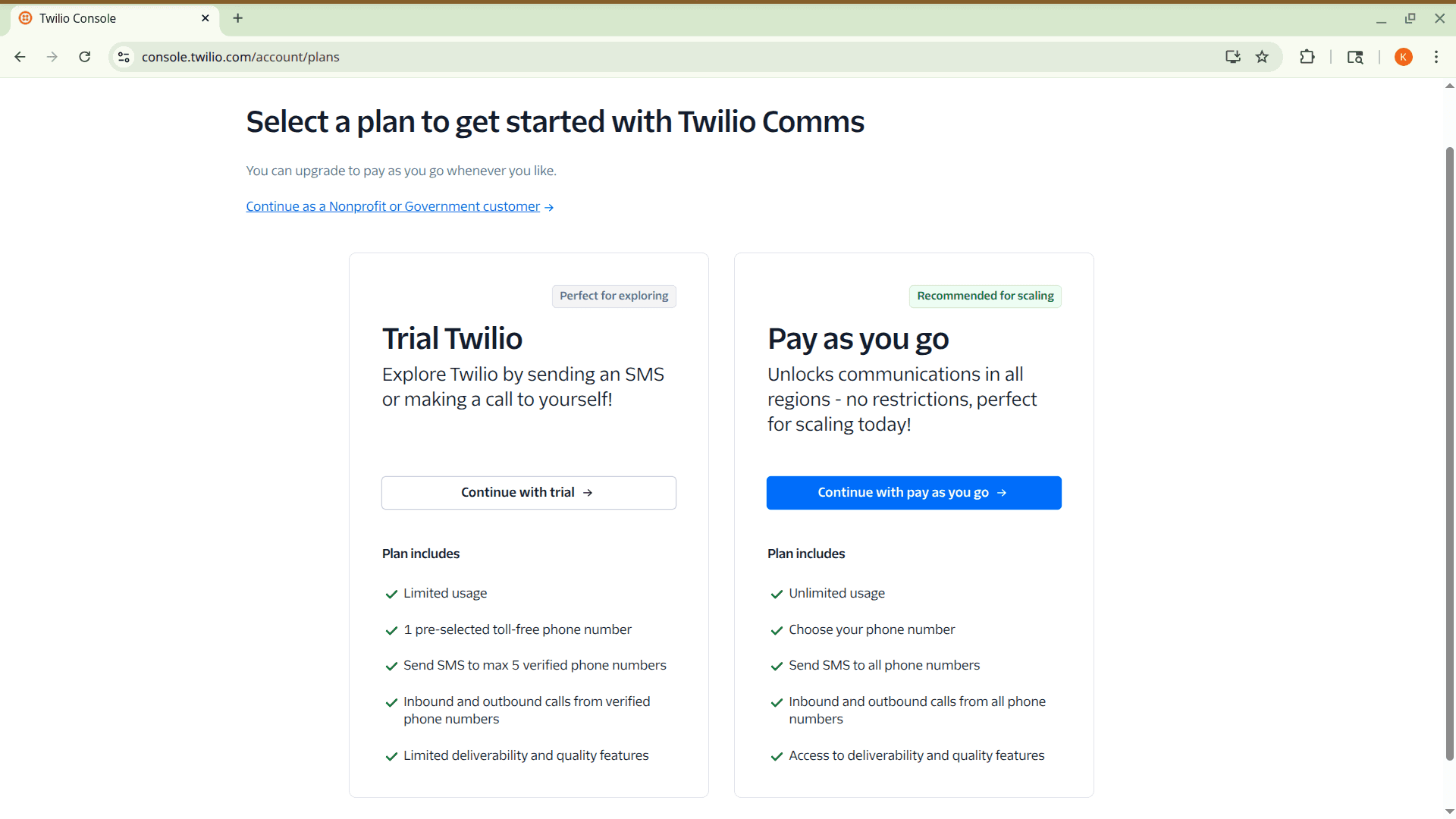Close the Twilio Console tab
The width and height of the screenshot is (1456, 819).
[206, 18]
